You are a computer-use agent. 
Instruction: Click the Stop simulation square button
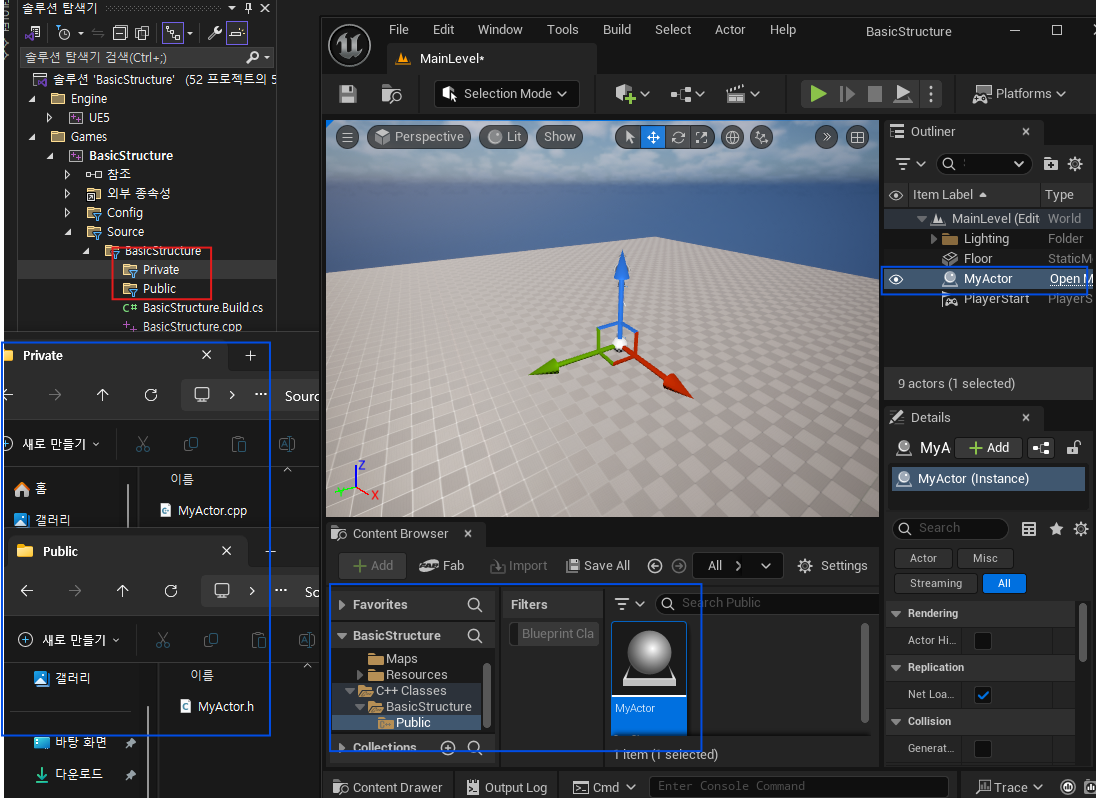pos(874,94)
